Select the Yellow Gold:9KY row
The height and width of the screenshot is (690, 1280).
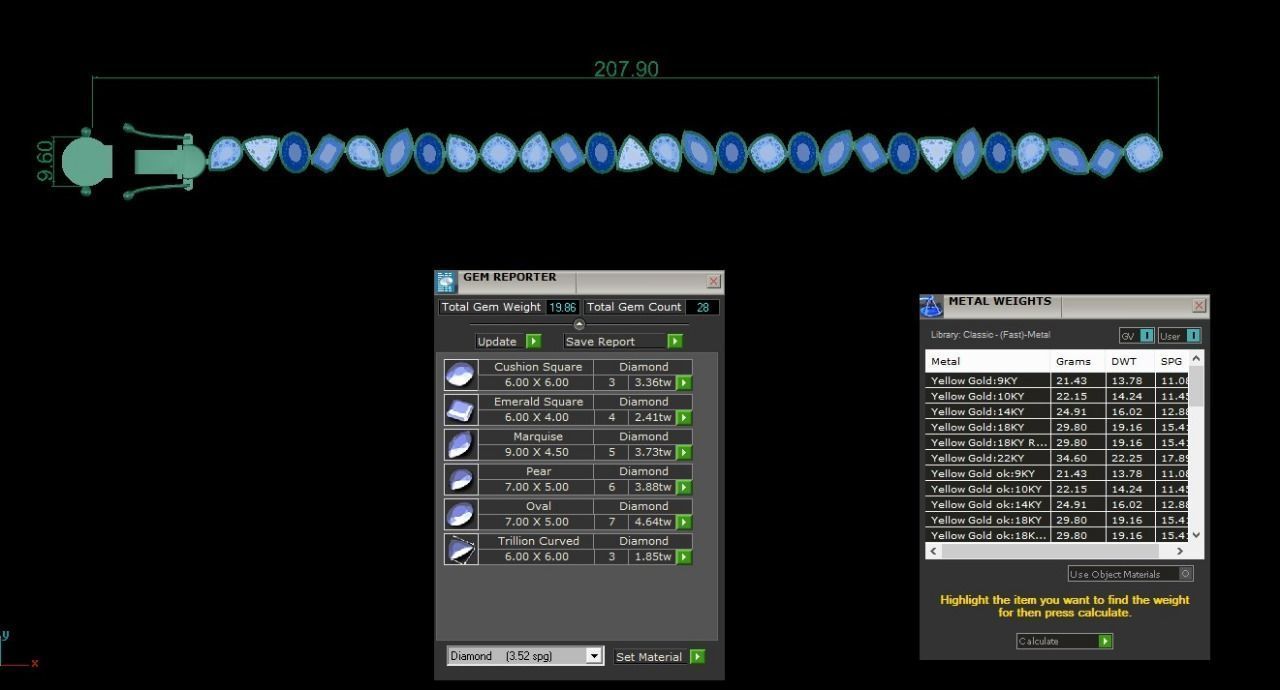pos(1057,381)
